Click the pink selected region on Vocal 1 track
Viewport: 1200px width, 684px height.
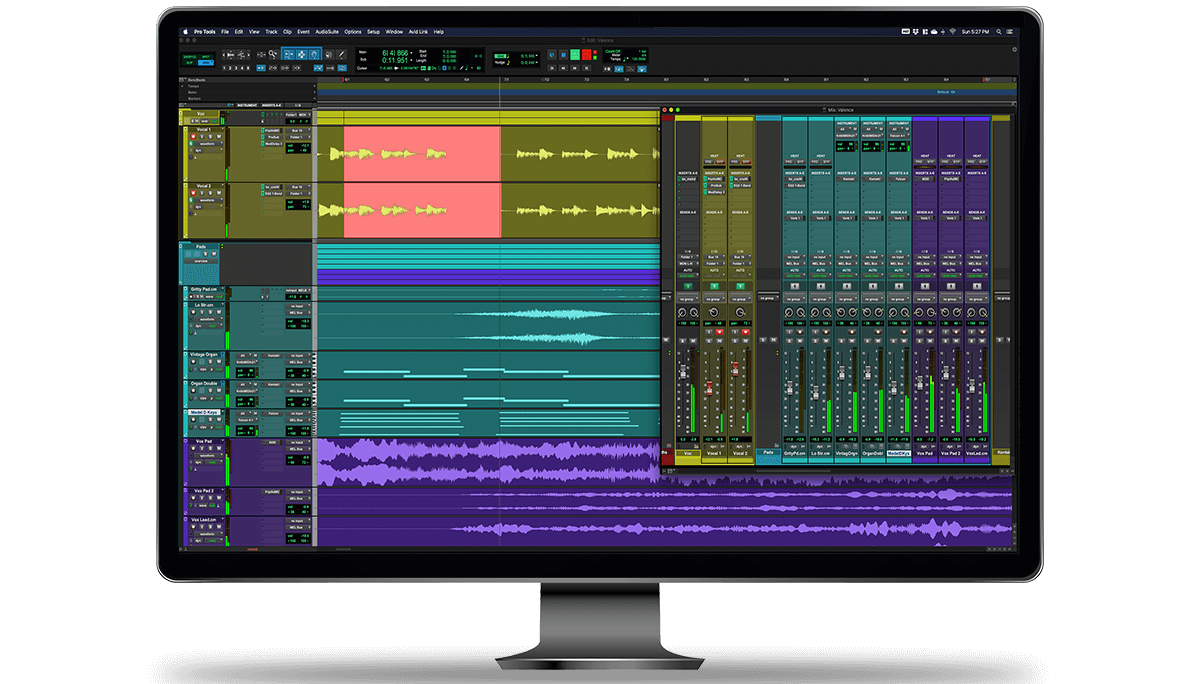tap(422, 154)
